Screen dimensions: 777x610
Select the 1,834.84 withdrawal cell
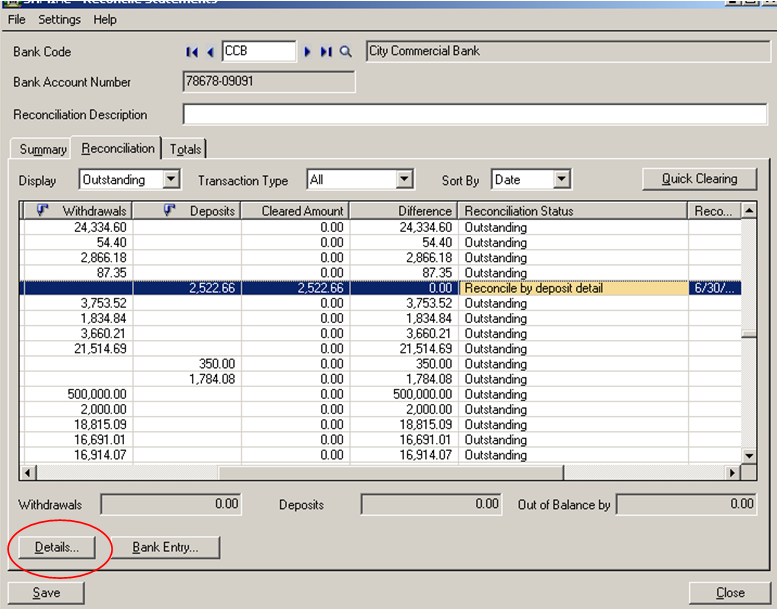(78, 319)
